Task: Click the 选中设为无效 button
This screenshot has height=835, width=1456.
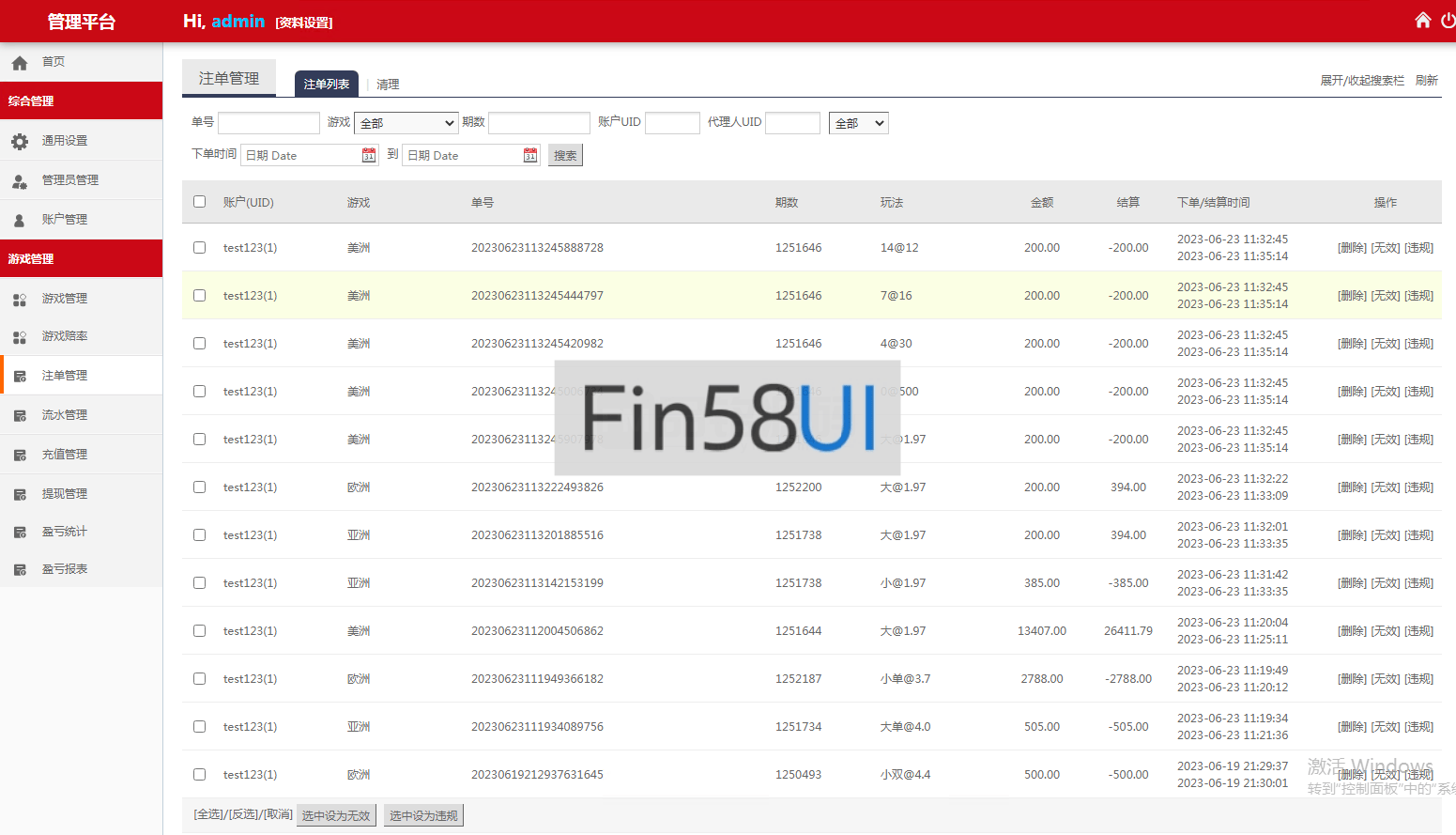Action: (336, 815)
